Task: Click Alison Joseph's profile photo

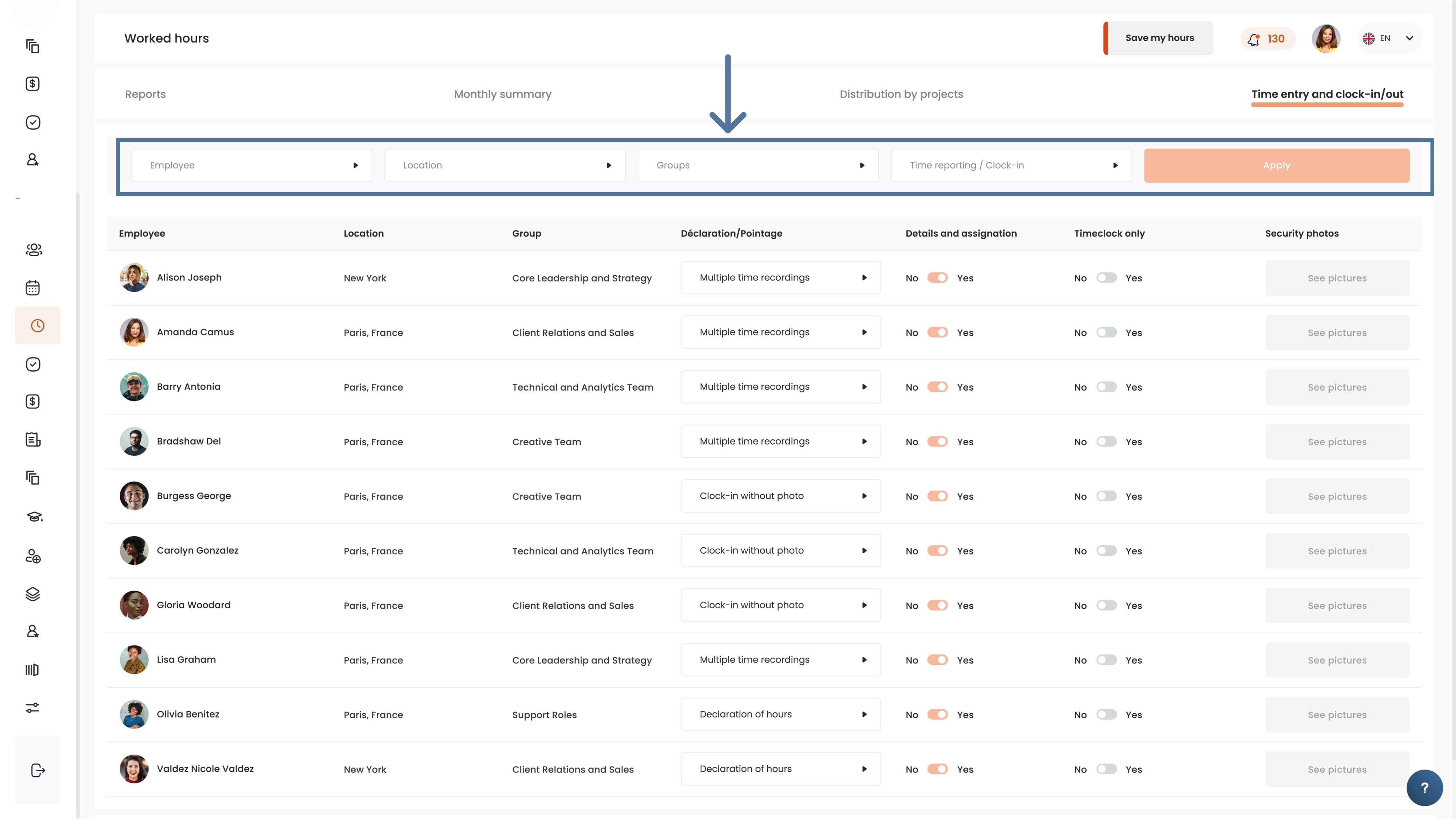Action: [x=134, y=277]
